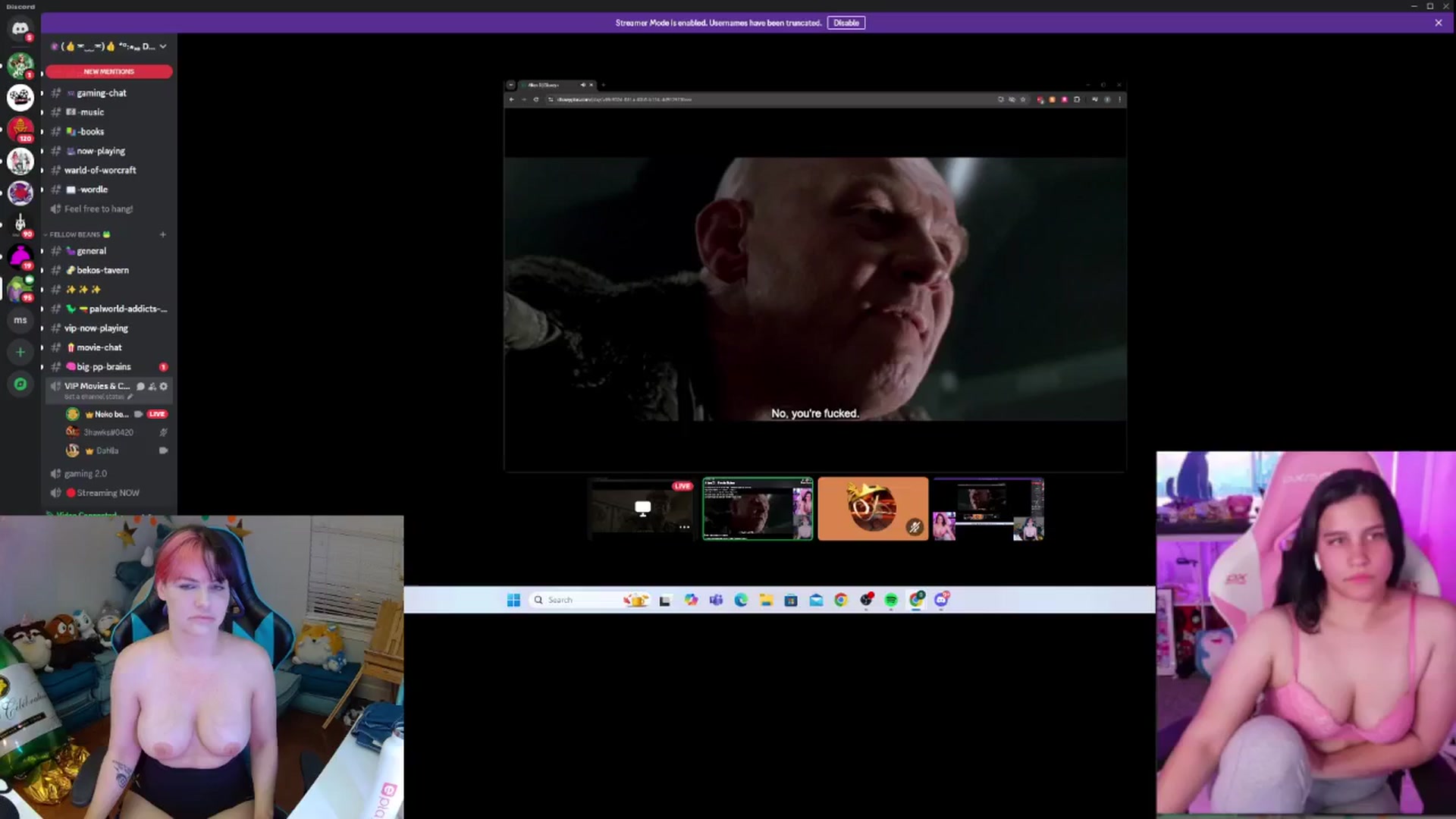The height and width of the screenshot is (819, 1456).
Task: Open Discord direct messages home icon
Action: pyautogui.click(x=20, y=29)
